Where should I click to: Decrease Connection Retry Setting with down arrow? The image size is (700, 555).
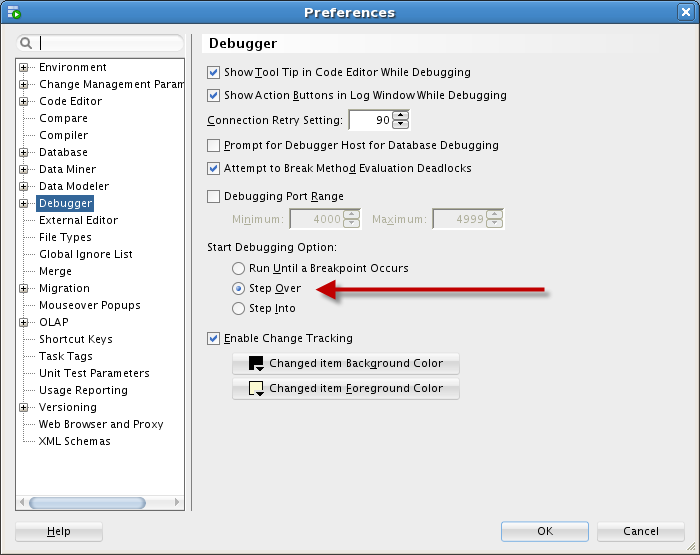(x=400, y=124)
